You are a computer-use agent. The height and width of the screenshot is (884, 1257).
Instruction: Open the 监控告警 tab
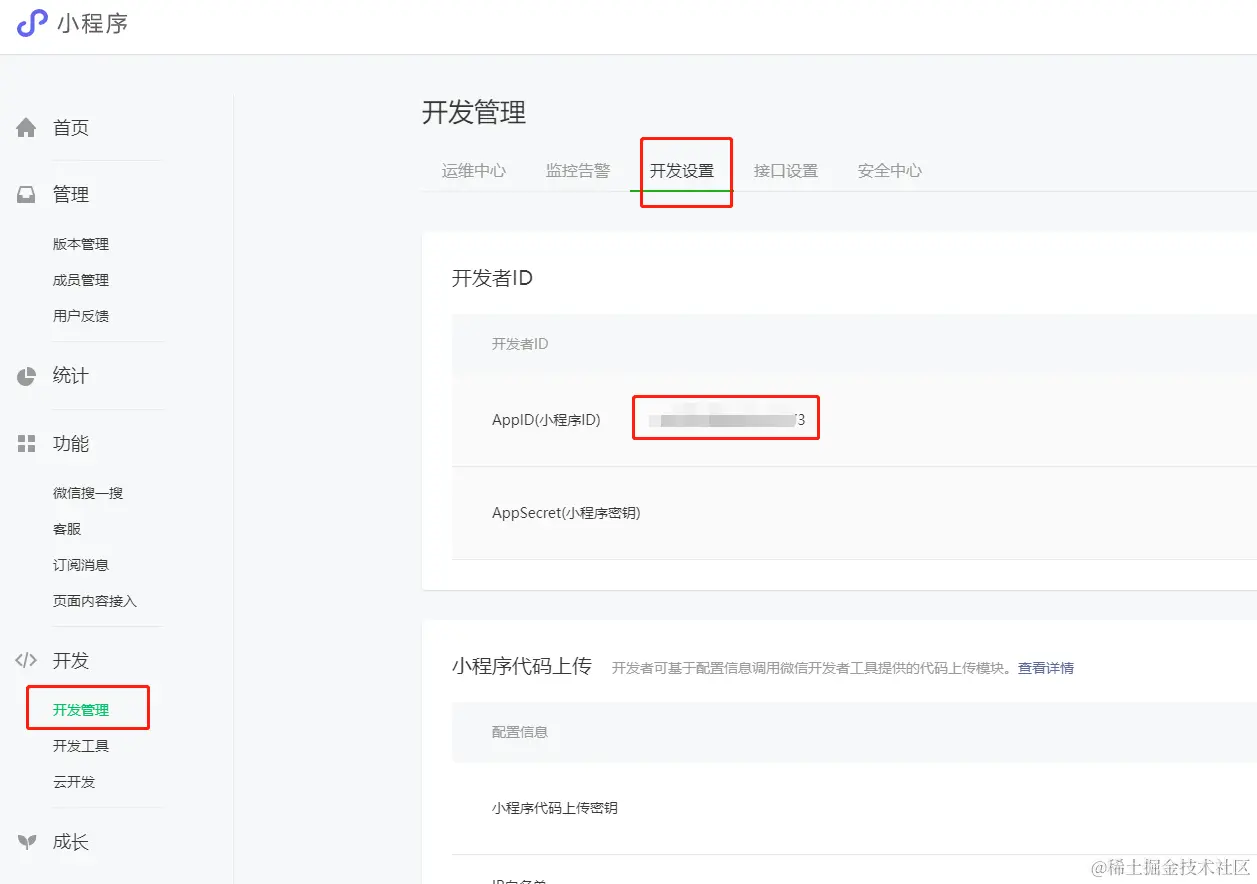tap(578, 170)
